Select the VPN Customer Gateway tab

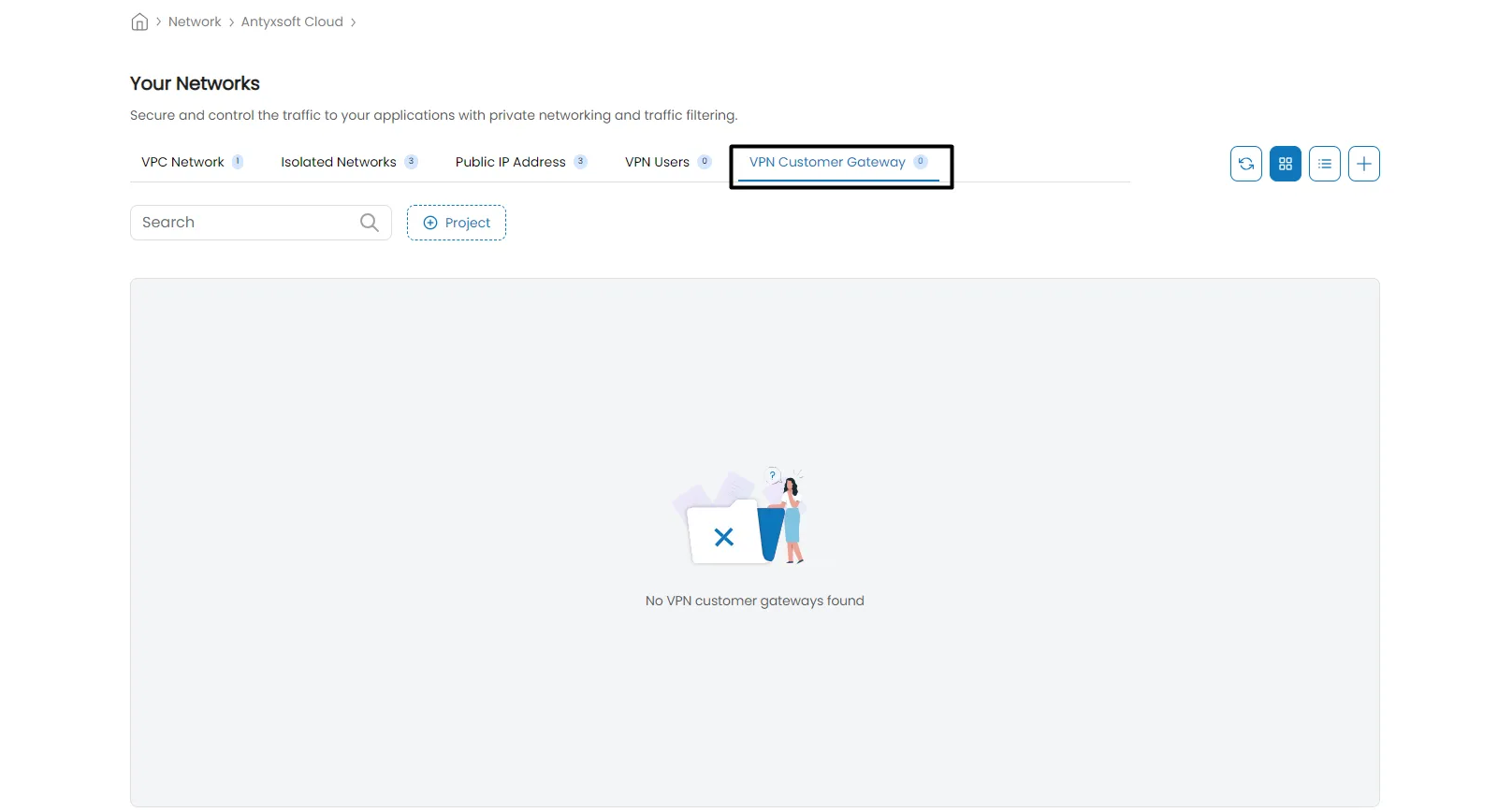pos(827,162)
